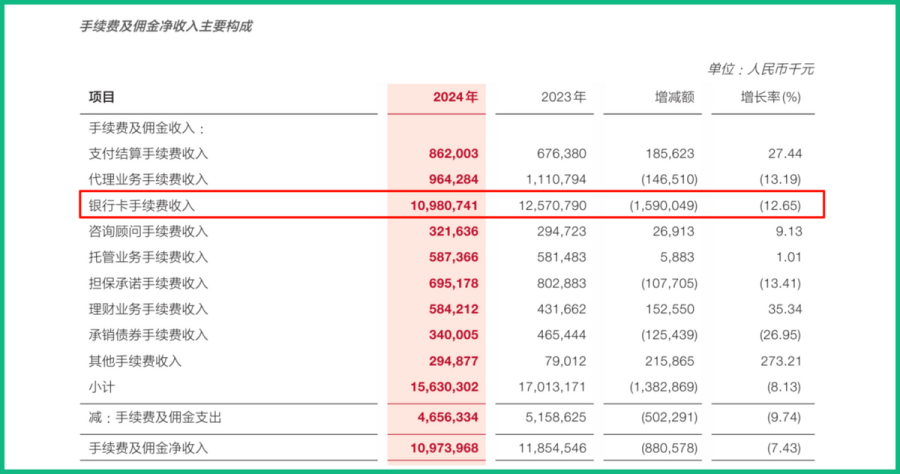Click the 托管业务手续费收入 row label
This screenshot has height=474, width=900.
click(148, 257)
